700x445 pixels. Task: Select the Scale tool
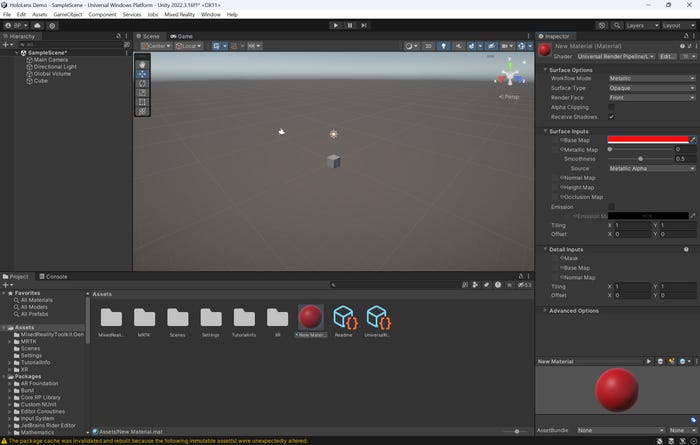tap(142, 93)
